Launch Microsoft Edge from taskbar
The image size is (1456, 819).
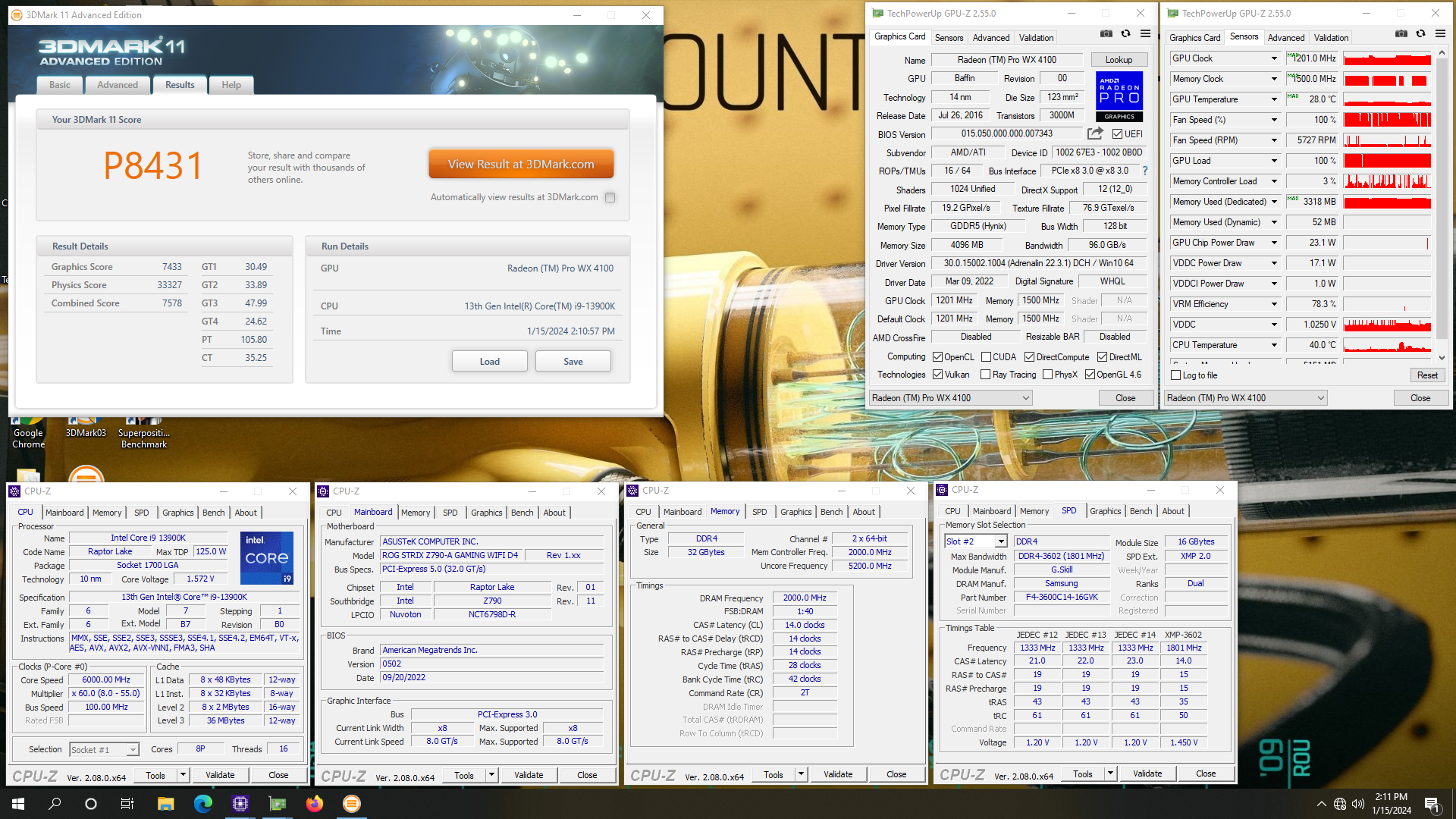pyautogui.click(x=202, y=804)
